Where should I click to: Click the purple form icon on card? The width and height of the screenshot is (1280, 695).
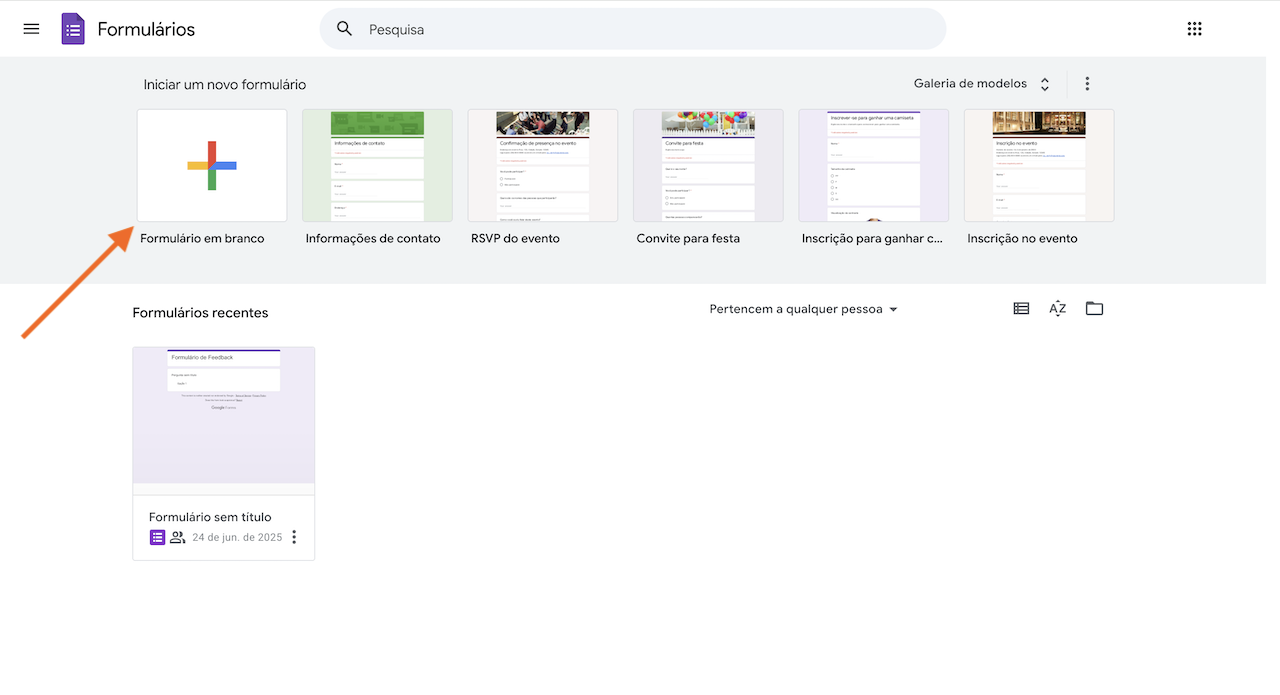point(157,537)
